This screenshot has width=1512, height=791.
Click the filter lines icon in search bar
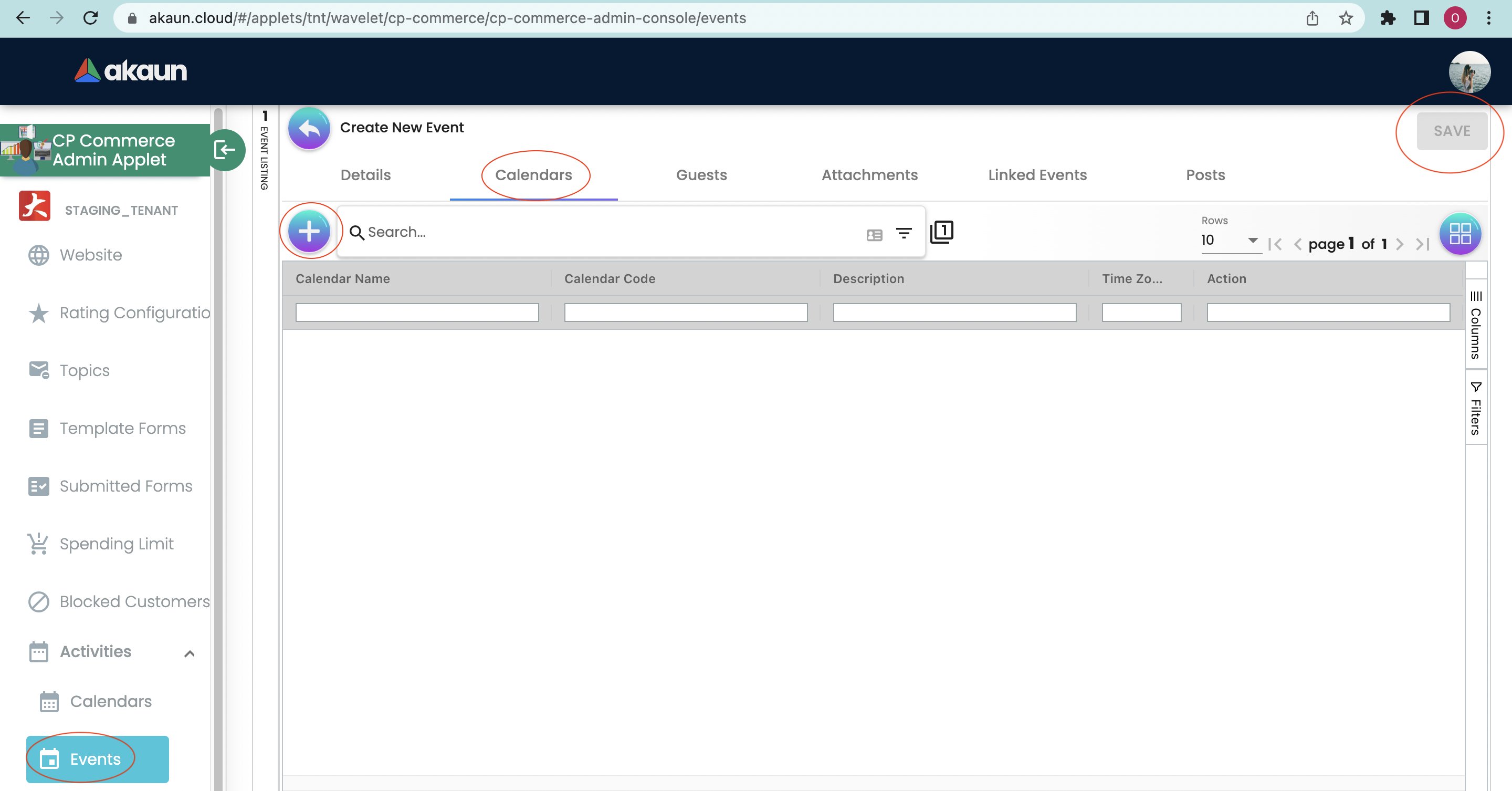904,233
